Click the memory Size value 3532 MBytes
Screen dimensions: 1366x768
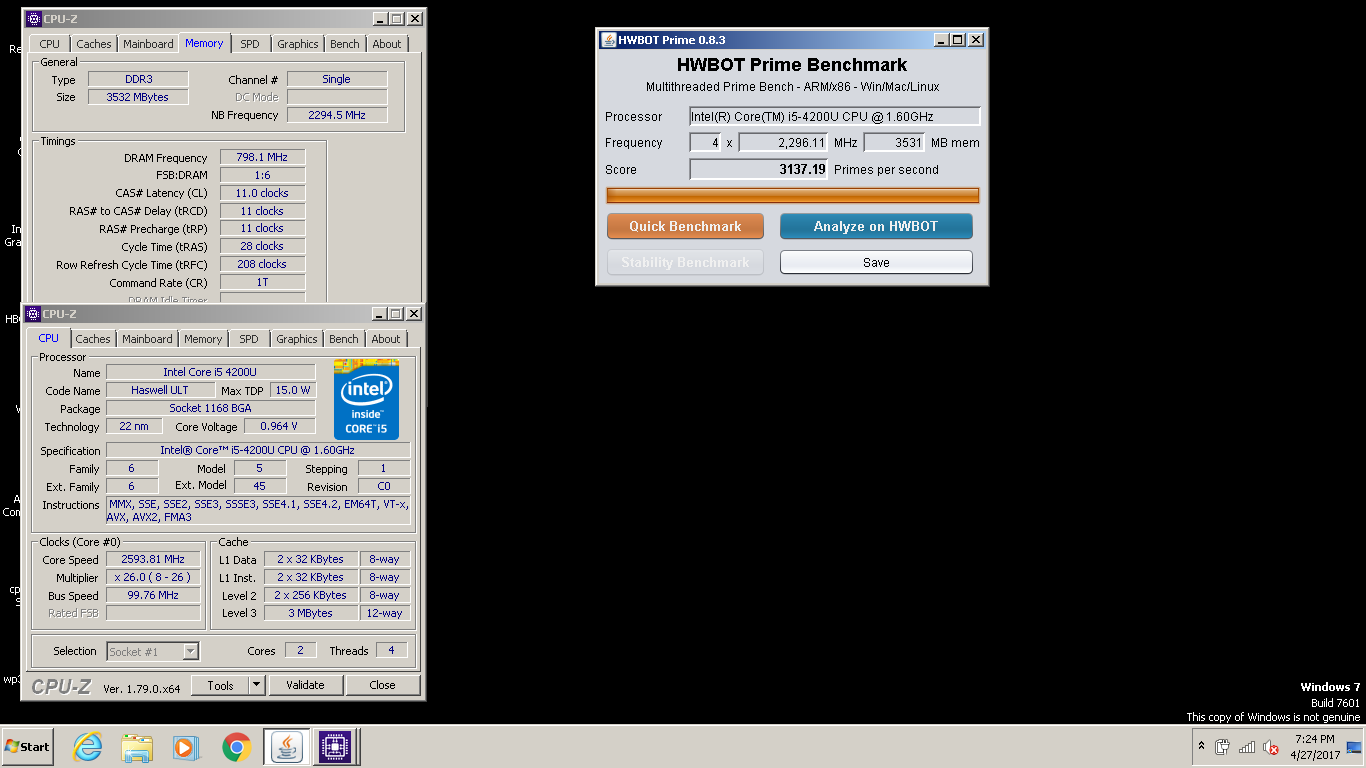(138, 97)
